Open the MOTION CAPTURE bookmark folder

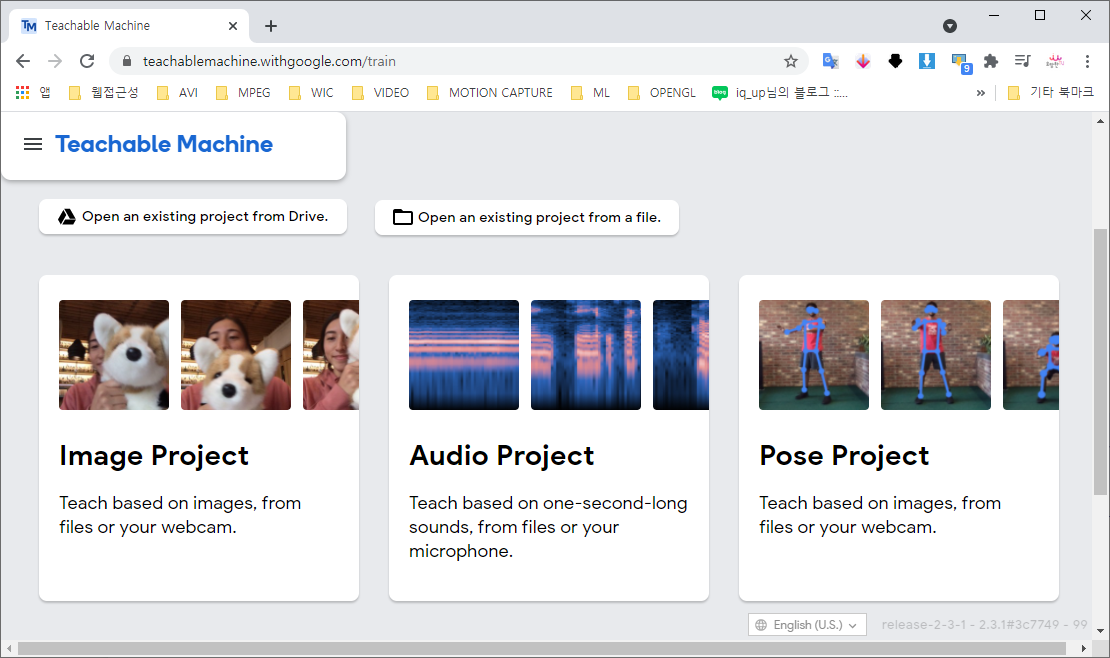490,93
